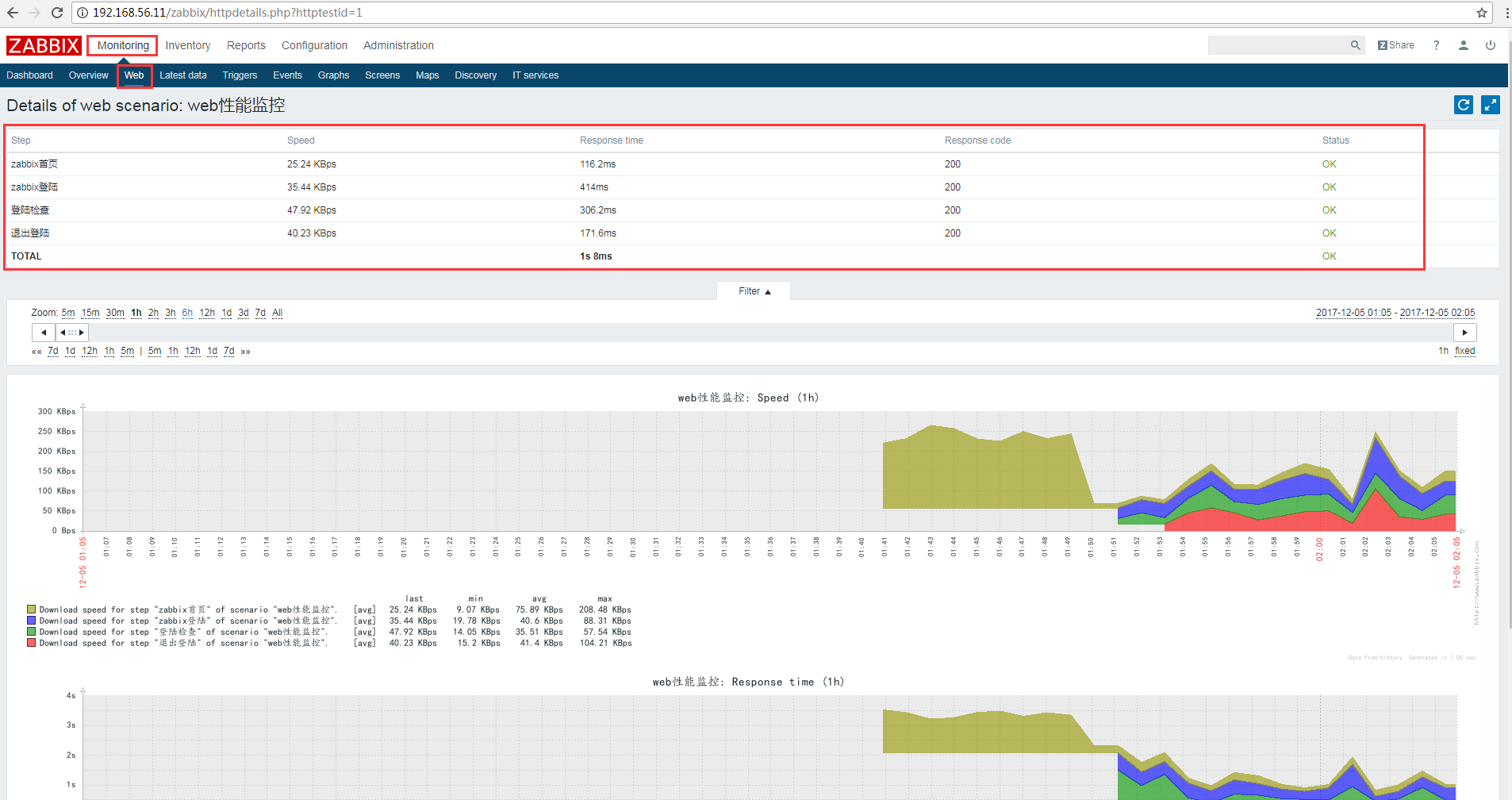Viewport: 1512px width, 800px height.
Task: Go to Discovery submenu
Action: point(475,75)
